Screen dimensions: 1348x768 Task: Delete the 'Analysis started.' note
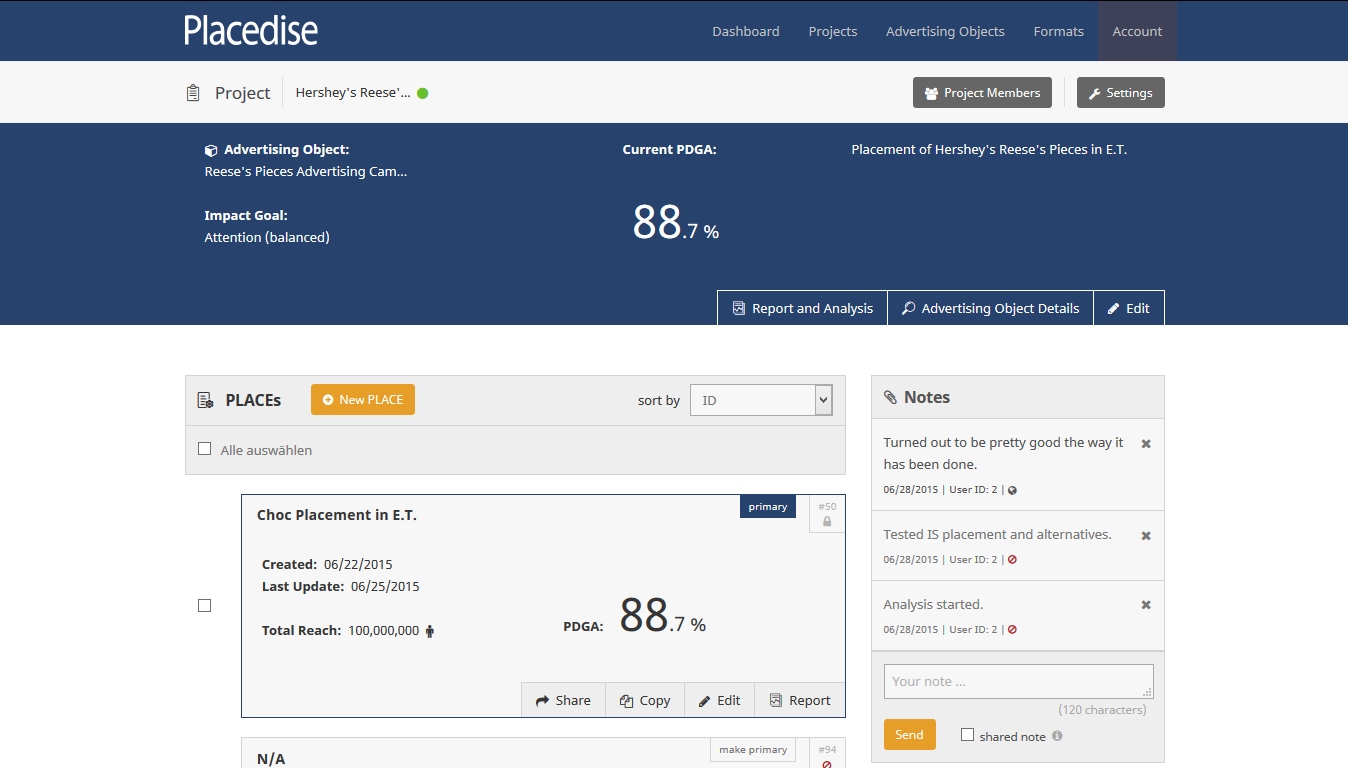point(1146,605)
